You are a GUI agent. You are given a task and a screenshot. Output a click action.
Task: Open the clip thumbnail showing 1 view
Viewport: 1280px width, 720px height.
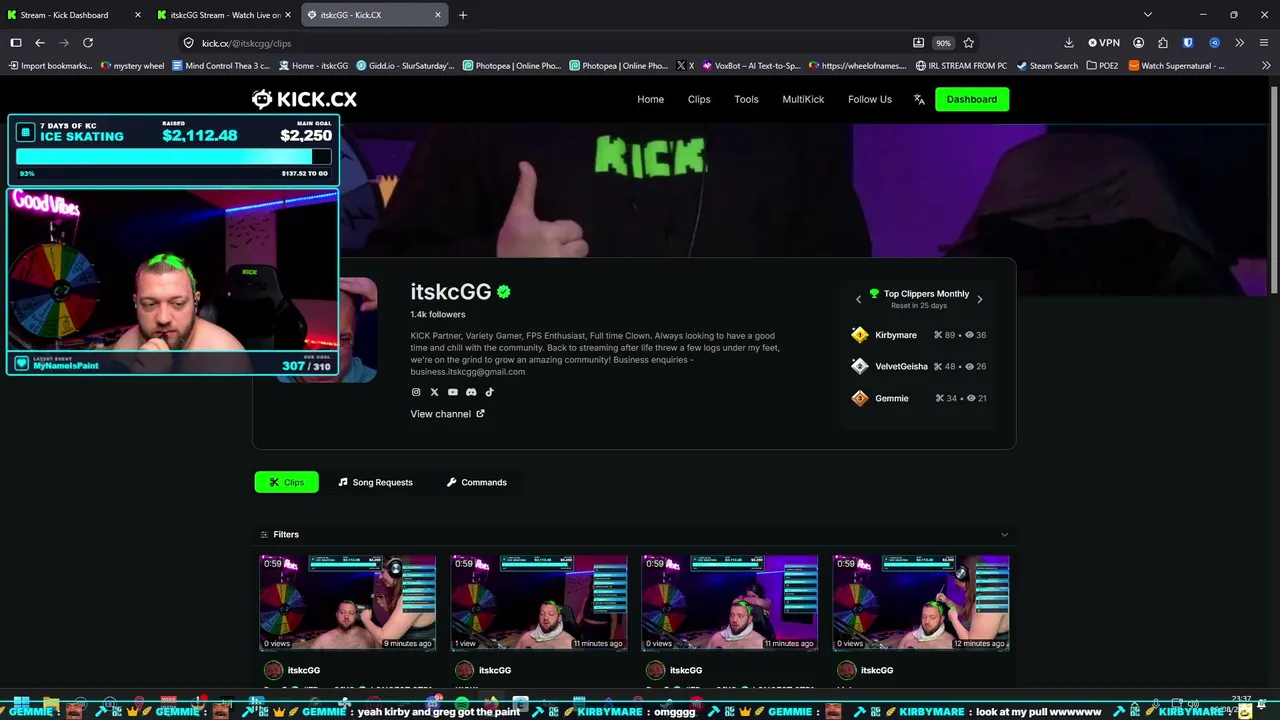click(x=539, y=603)
